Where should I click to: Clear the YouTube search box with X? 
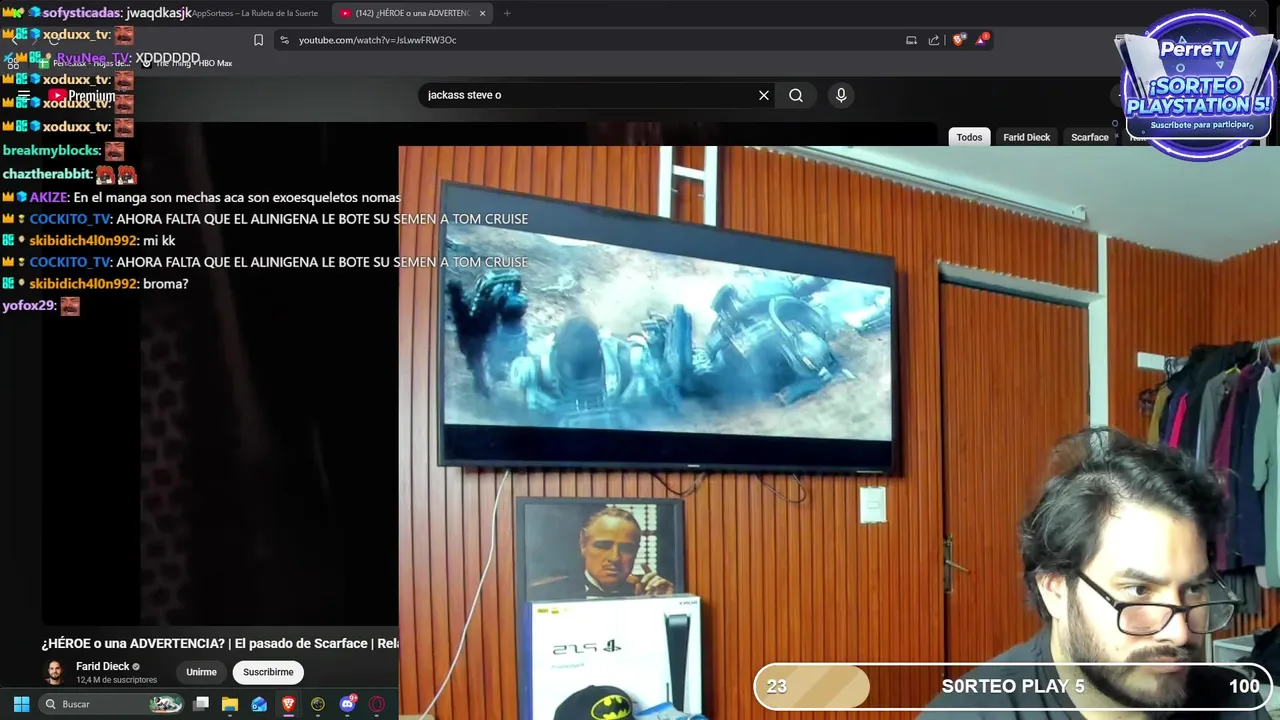(x=764, y=95)
